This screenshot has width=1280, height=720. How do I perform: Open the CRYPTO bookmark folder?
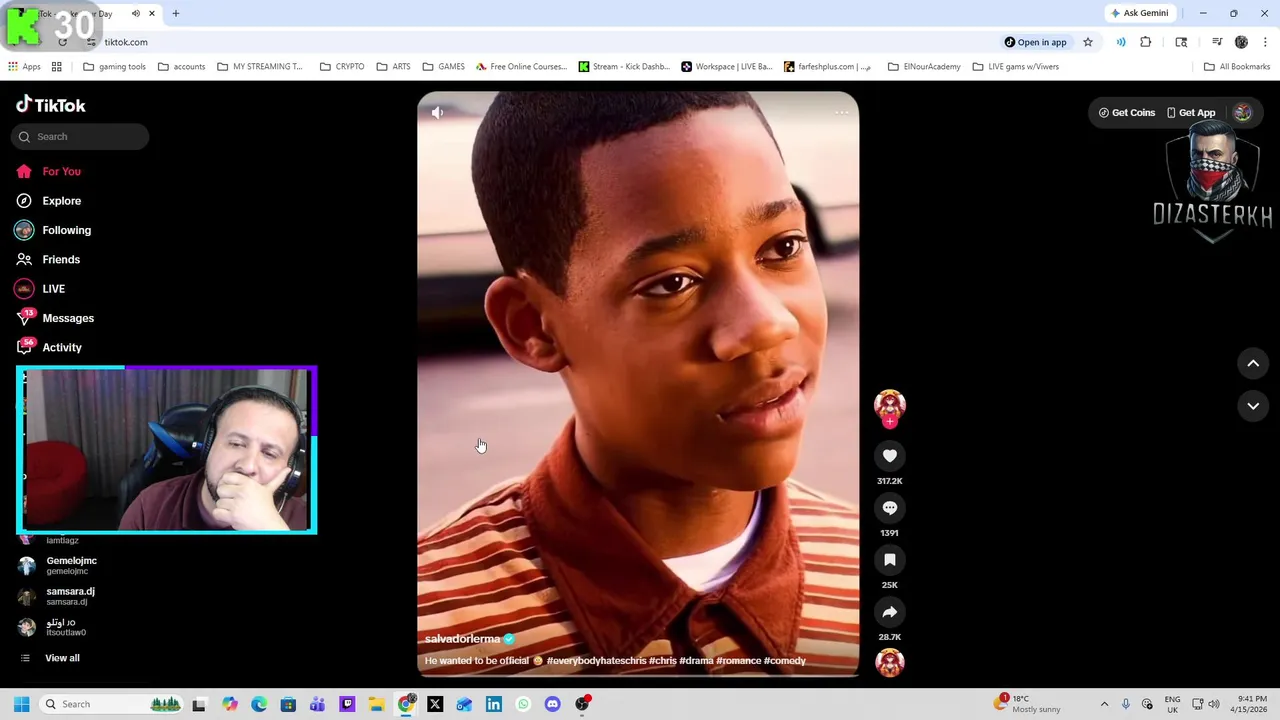[342, 67]
